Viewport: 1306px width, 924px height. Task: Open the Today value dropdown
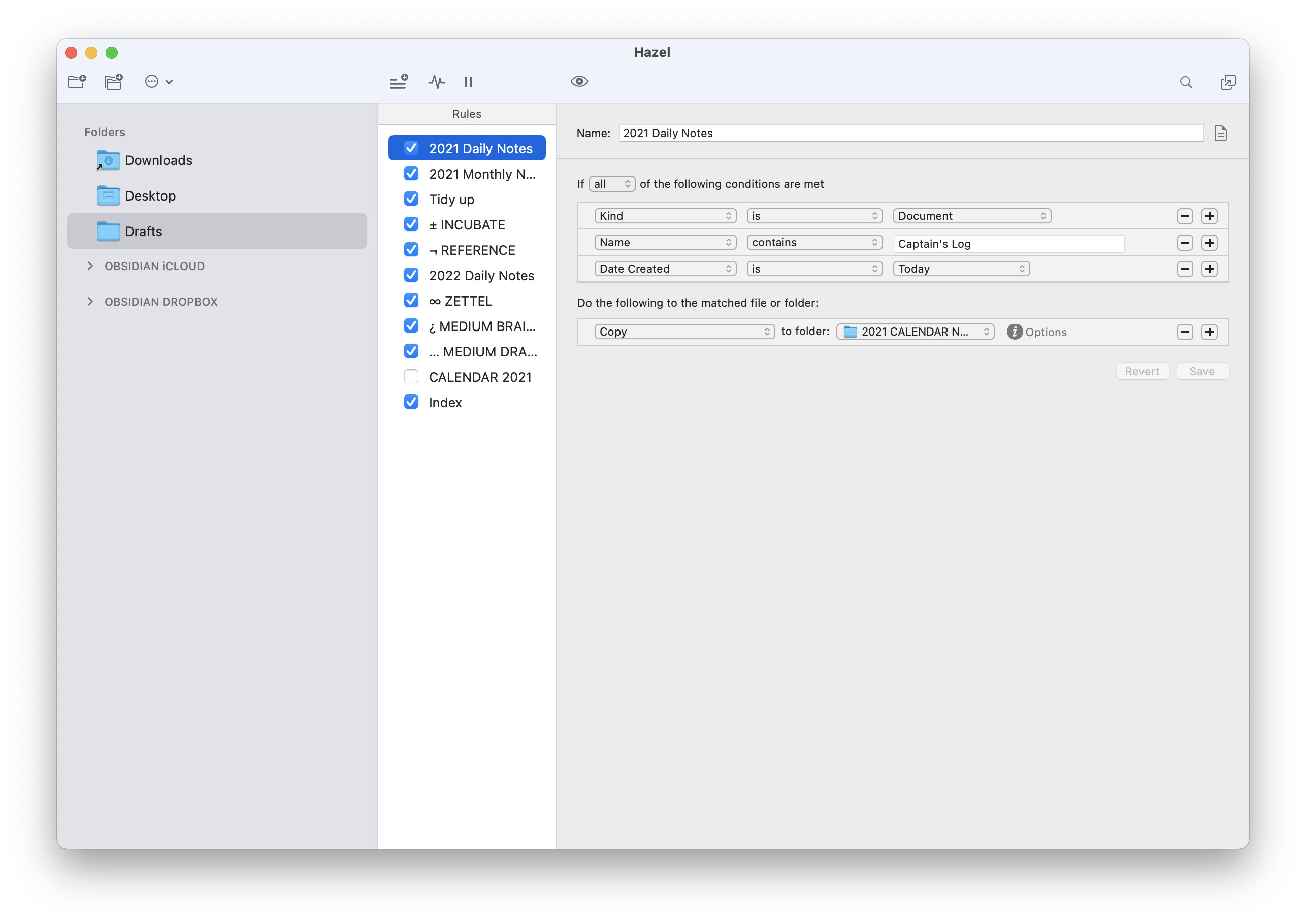point(961,269)
